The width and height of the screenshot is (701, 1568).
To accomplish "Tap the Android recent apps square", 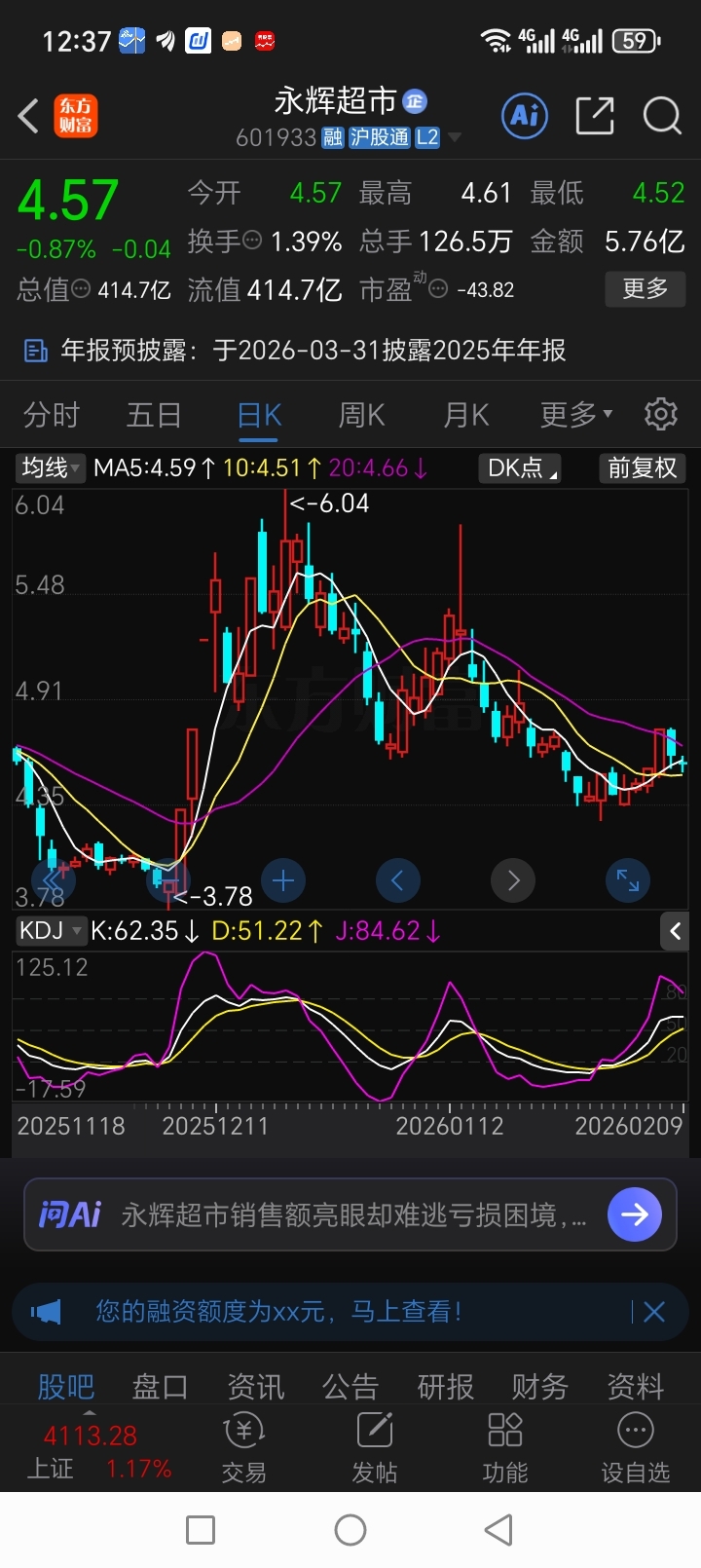I will point(201,1530).
